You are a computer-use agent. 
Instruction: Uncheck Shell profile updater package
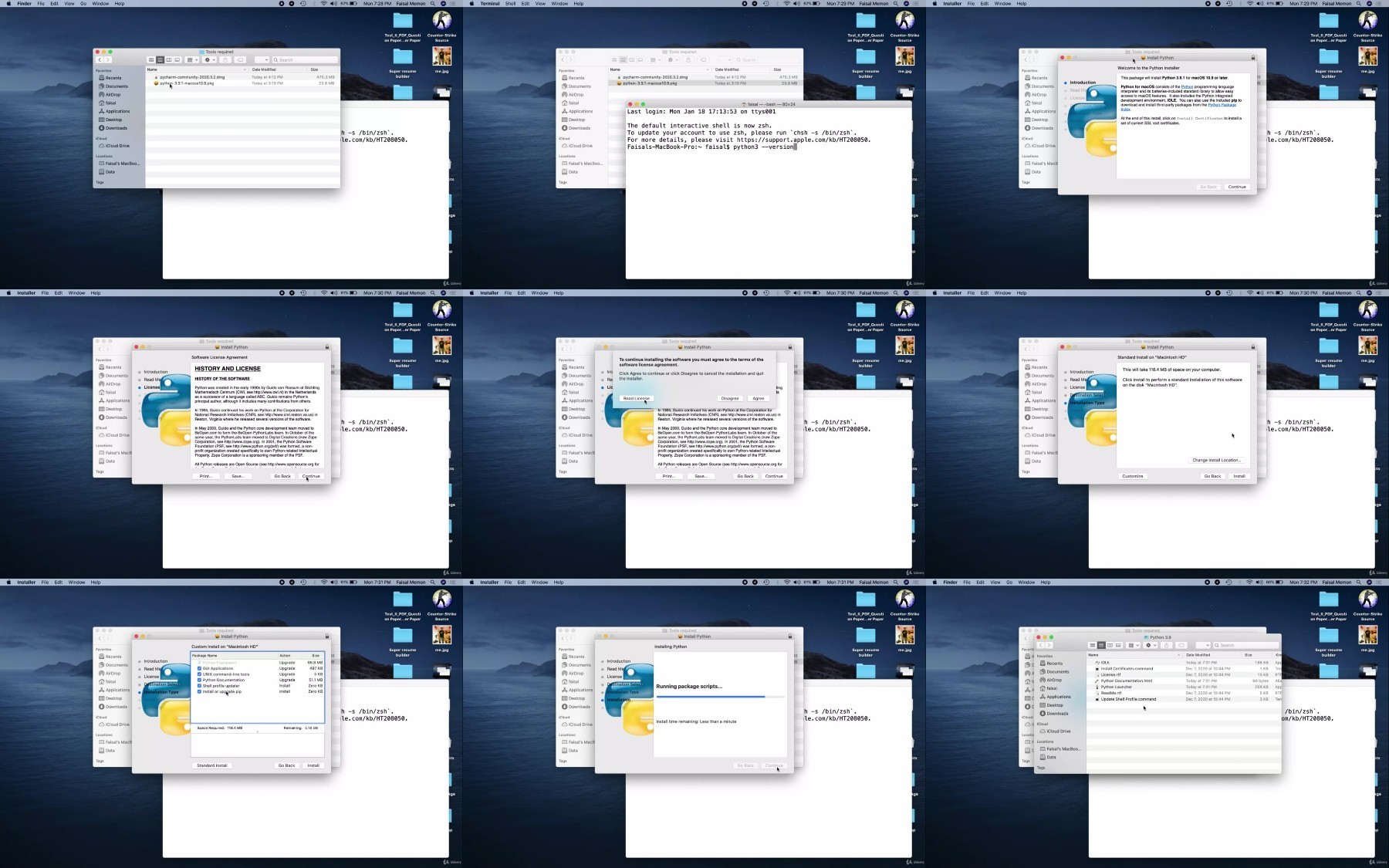pos(199,686)
